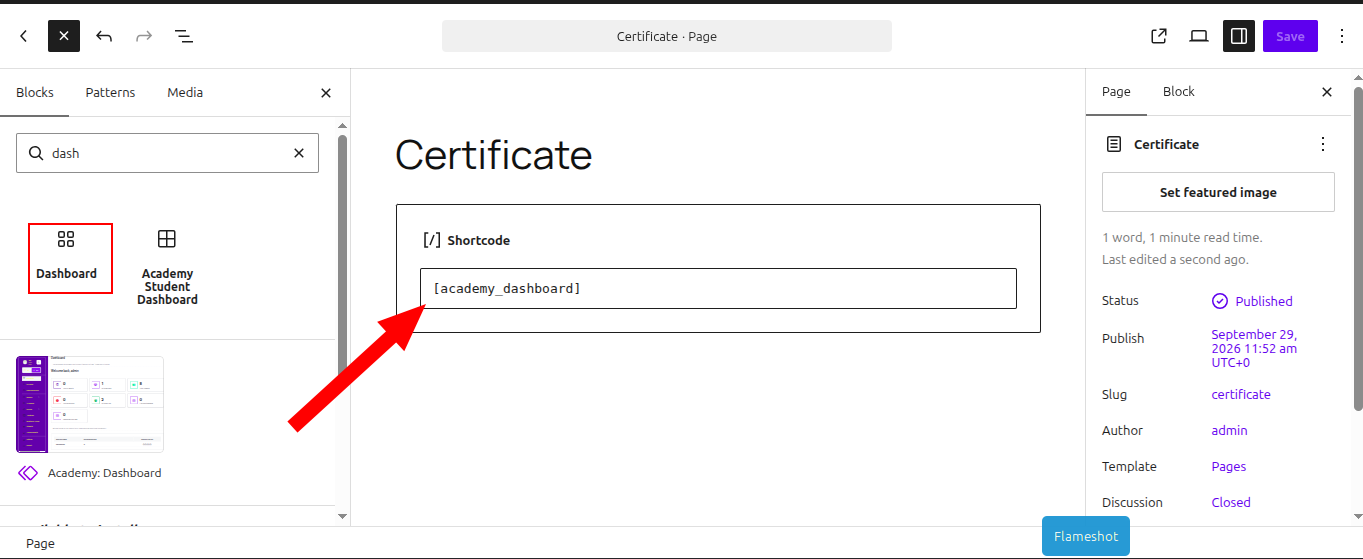Switch to the Blocks tab
This screenshot has width=1363, height=559.
[x=35, y=92]
